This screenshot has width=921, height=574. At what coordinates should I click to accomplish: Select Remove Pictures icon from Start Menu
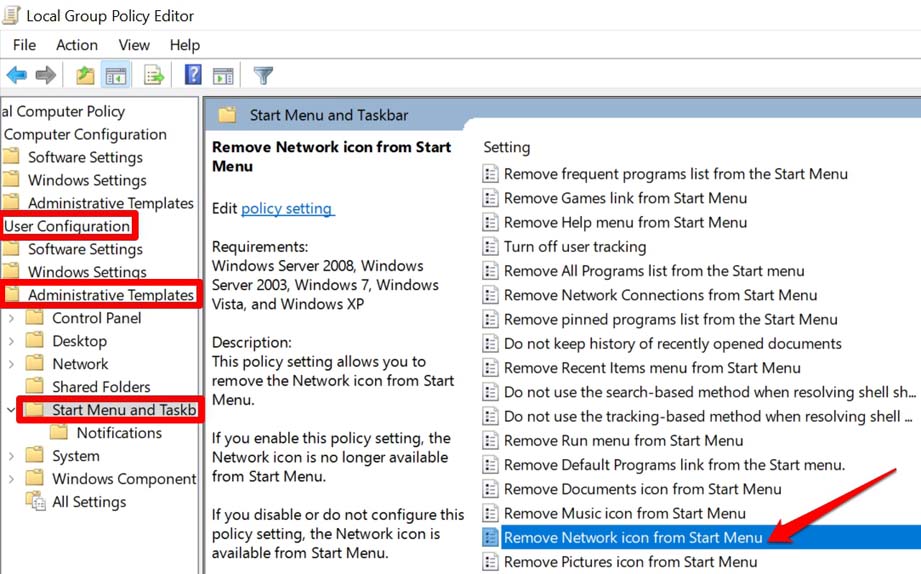(x=630, y=562)
